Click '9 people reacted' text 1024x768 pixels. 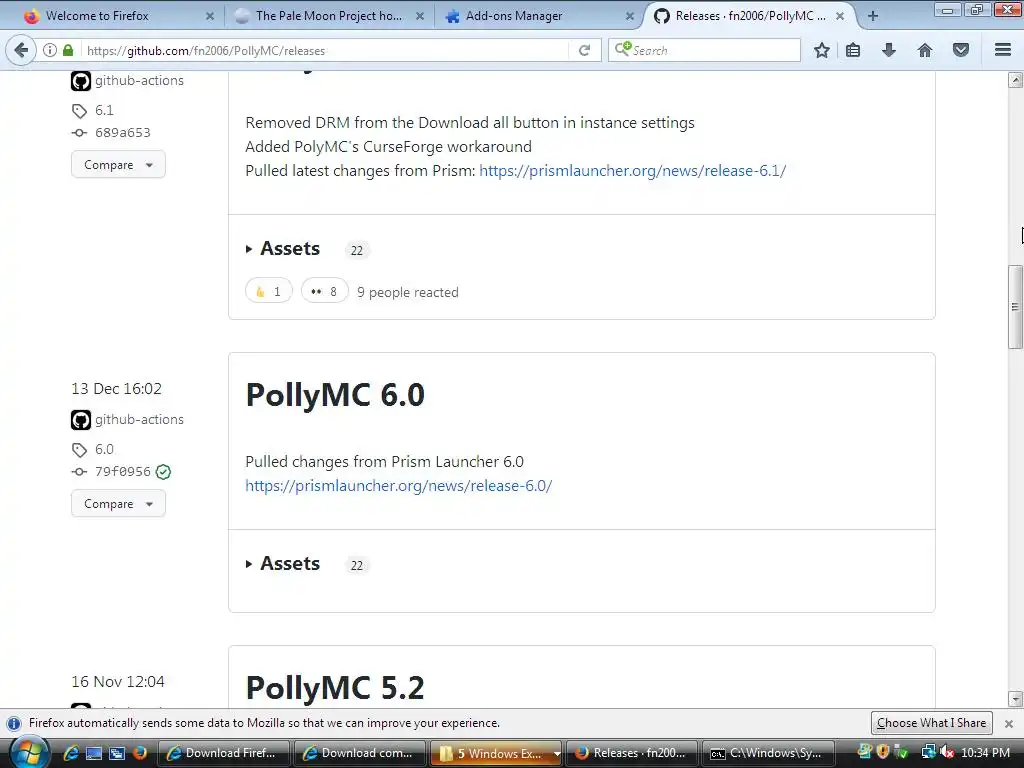point(408,292)
